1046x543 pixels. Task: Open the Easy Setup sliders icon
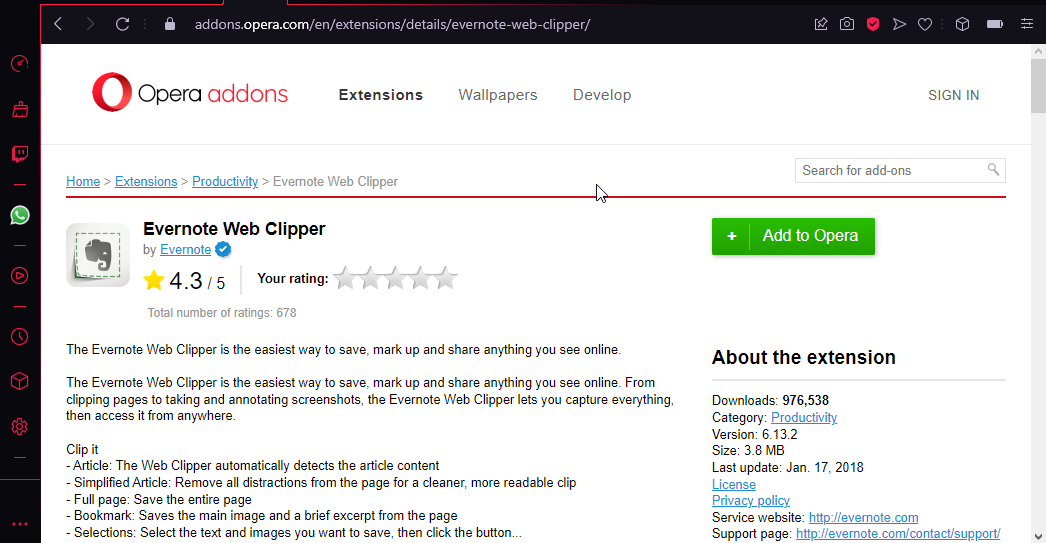(x=1027, y=24)
